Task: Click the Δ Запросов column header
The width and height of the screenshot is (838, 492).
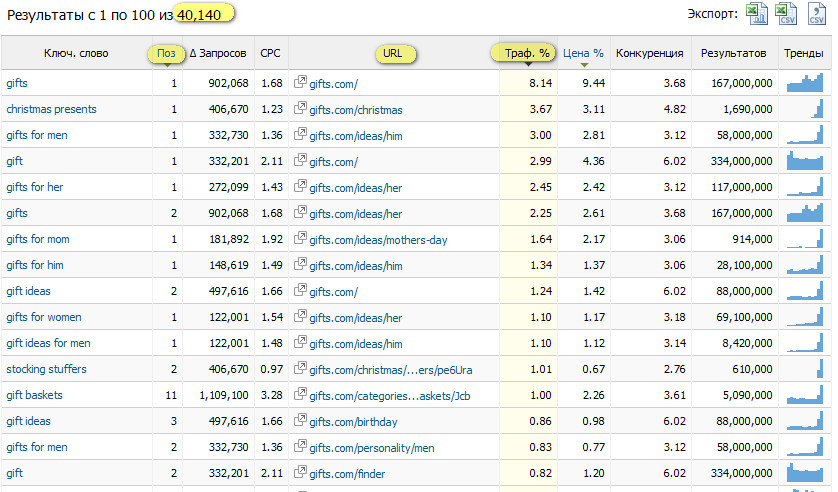Action: pyautogui.click(x=218, y=53)
